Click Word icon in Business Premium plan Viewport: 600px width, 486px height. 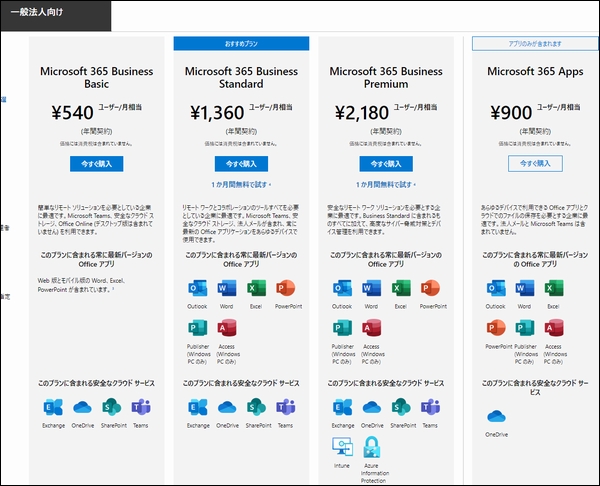click(371, 289)
